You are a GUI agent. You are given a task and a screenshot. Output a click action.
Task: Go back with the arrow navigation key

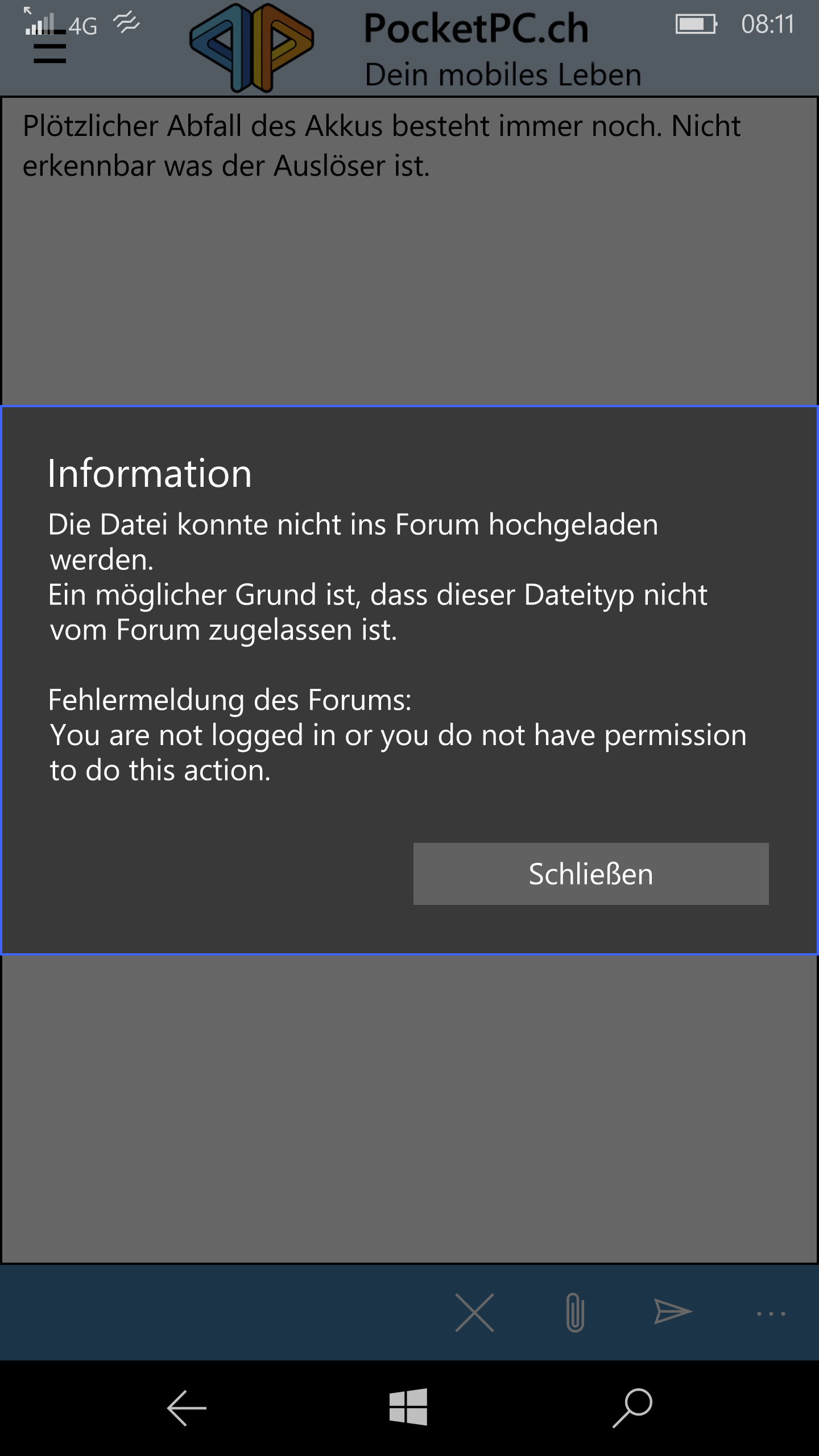(x=187, y=1408)
